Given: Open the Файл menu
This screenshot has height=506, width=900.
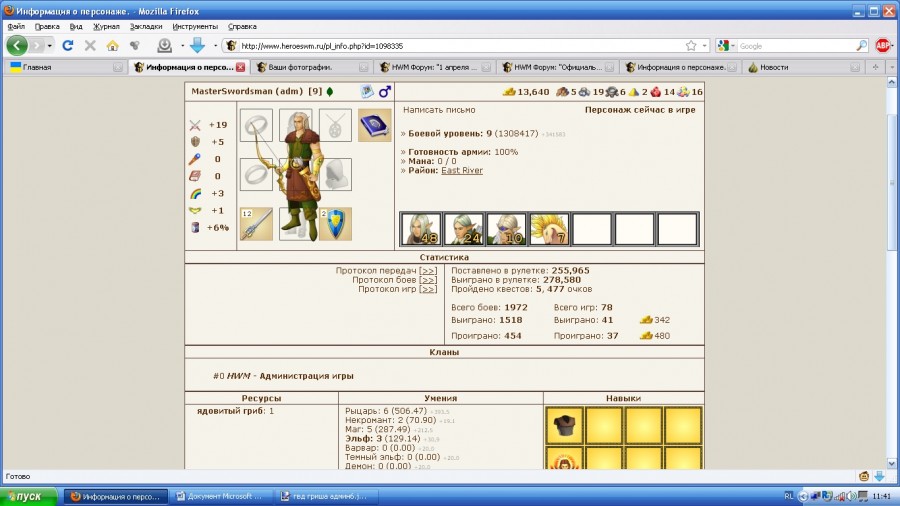Looking at the screenshot, I should click(16, 26).
